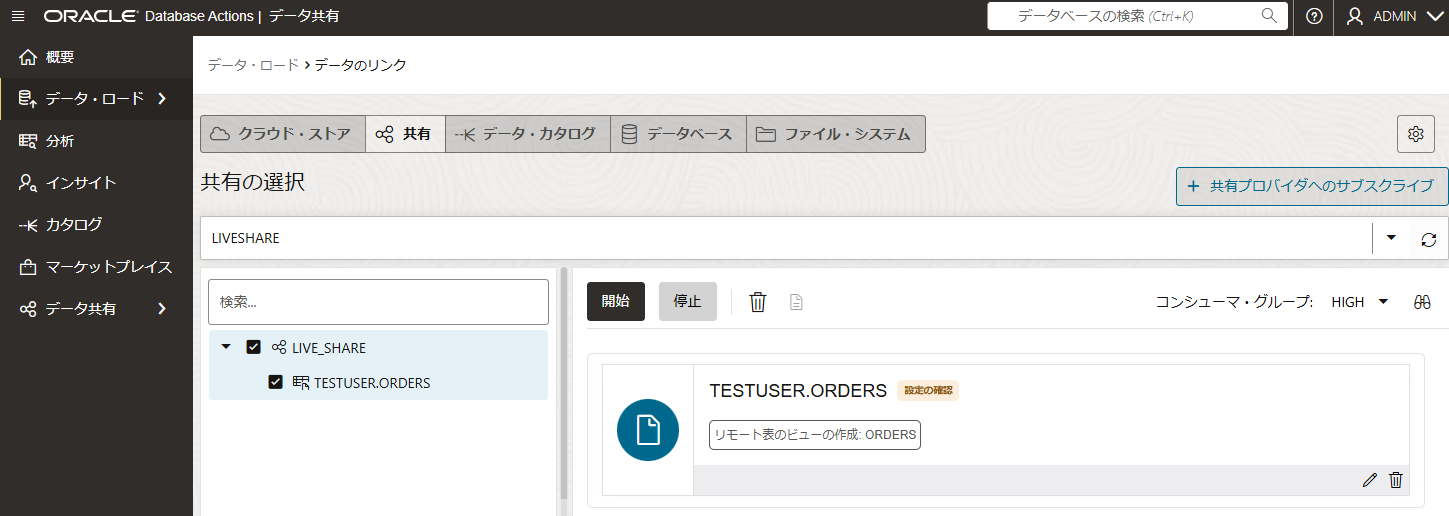1449x516 pixels.
Task: Switch to the データベース tab
Action: pyautogui.click(x=678, y=134)
